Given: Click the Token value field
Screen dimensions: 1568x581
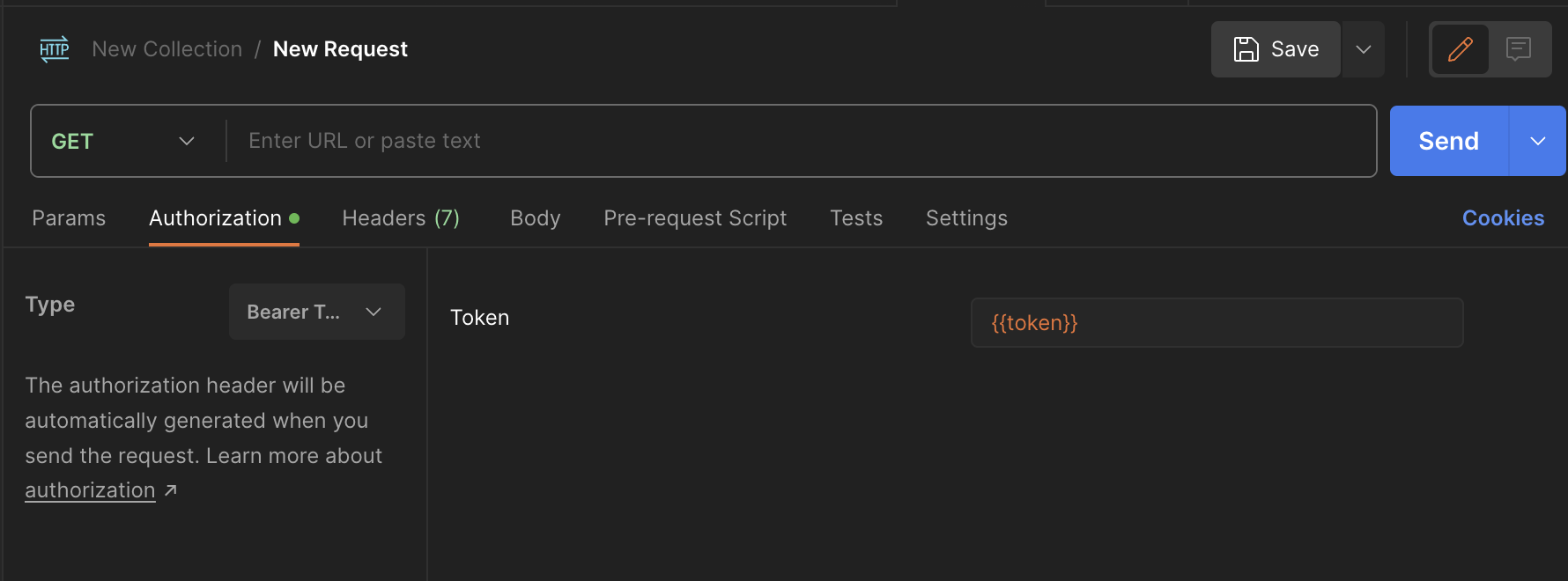Looking at the screenshot, I should tap(1217, 322).
